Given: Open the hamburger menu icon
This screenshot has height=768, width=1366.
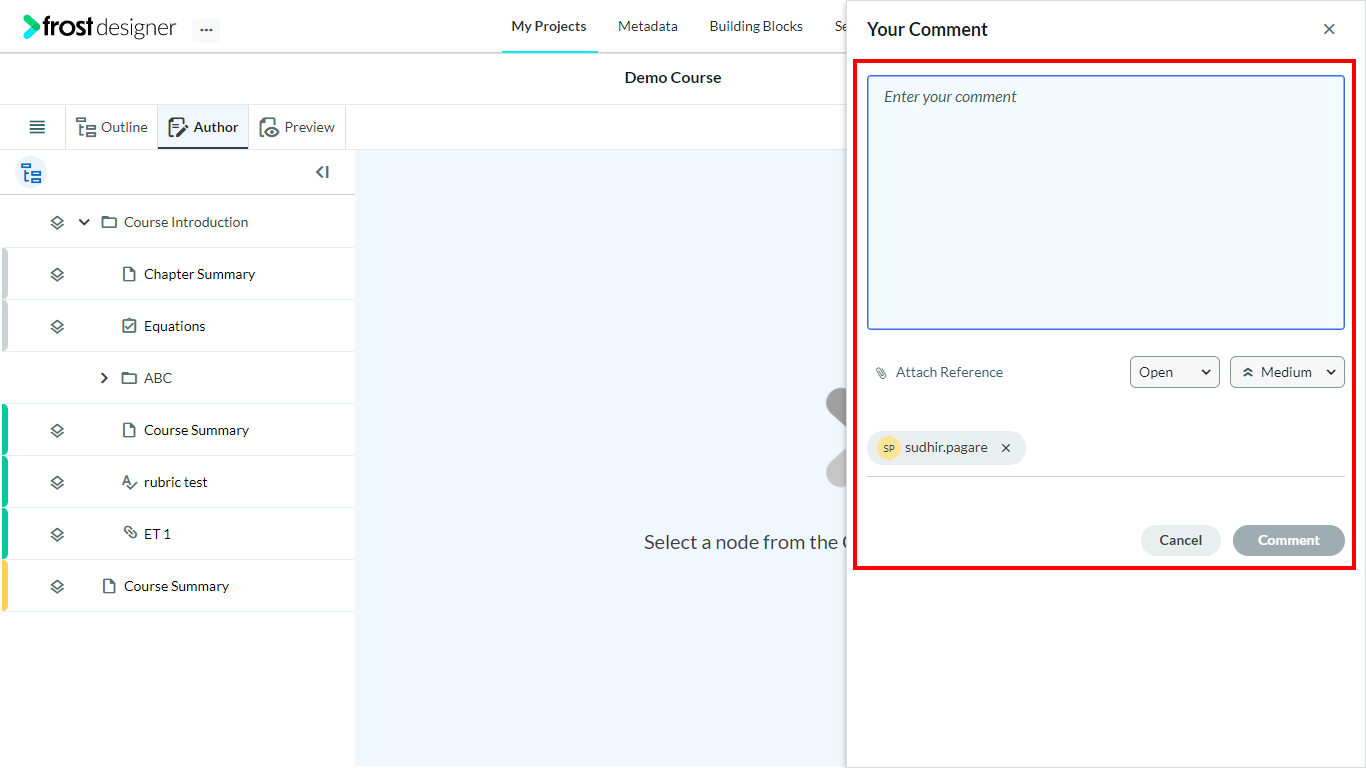Looking at the screenshot, I should (37, 127).
